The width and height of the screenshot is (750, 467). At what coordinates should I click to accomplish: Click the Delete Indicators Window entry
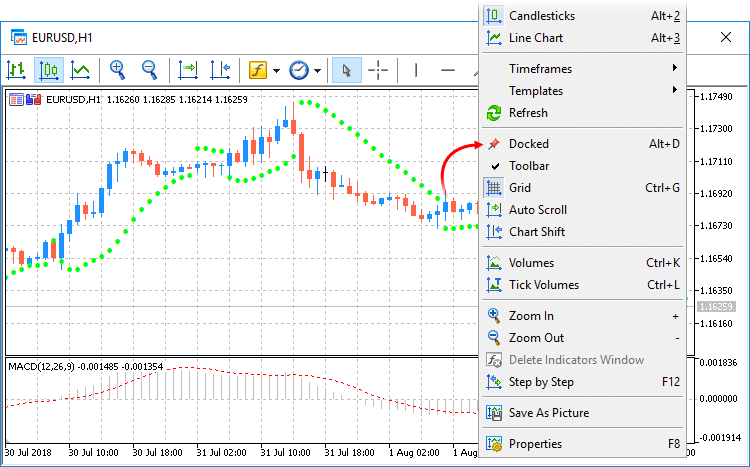click(x=583, y=360)
